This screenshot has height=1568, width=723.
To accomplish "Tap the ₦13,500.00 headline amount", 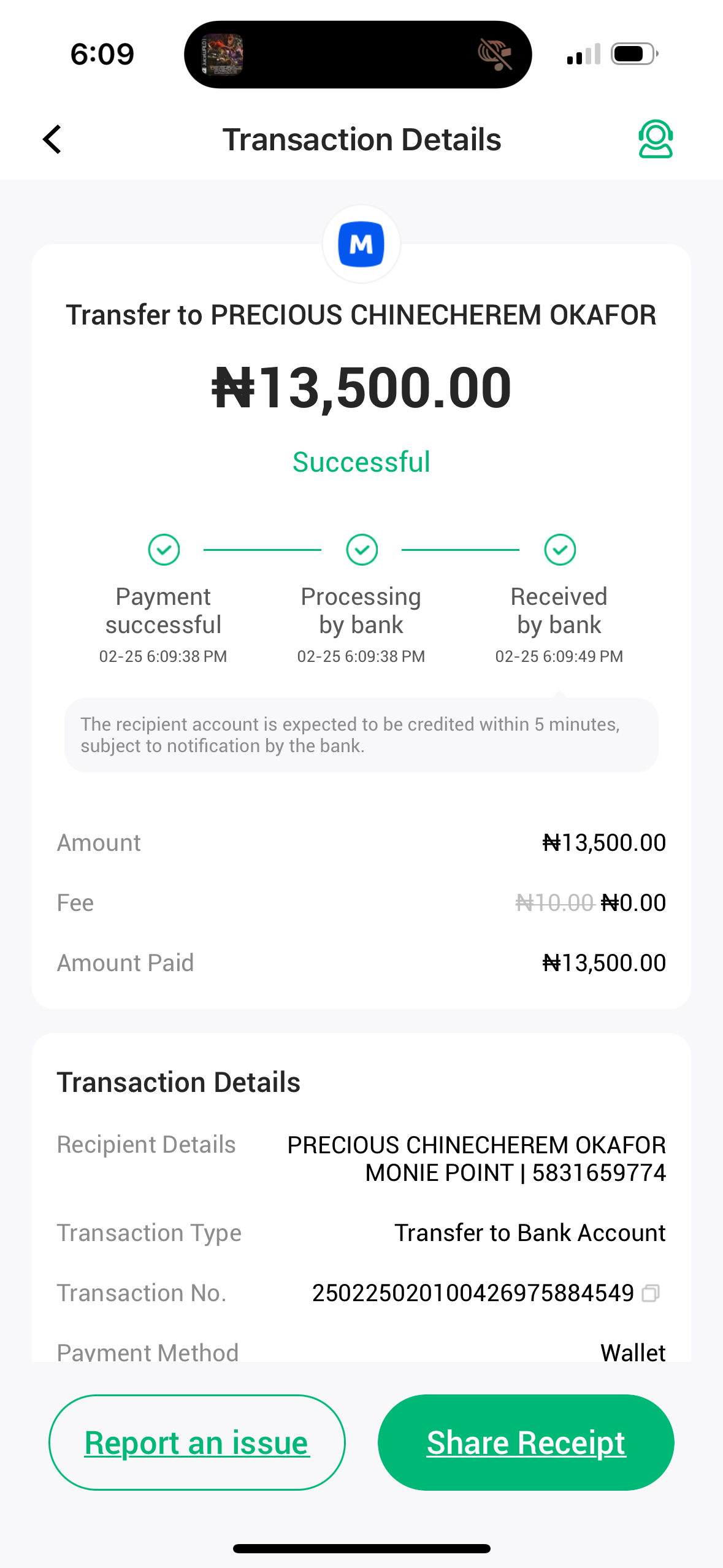I will 361,387.
